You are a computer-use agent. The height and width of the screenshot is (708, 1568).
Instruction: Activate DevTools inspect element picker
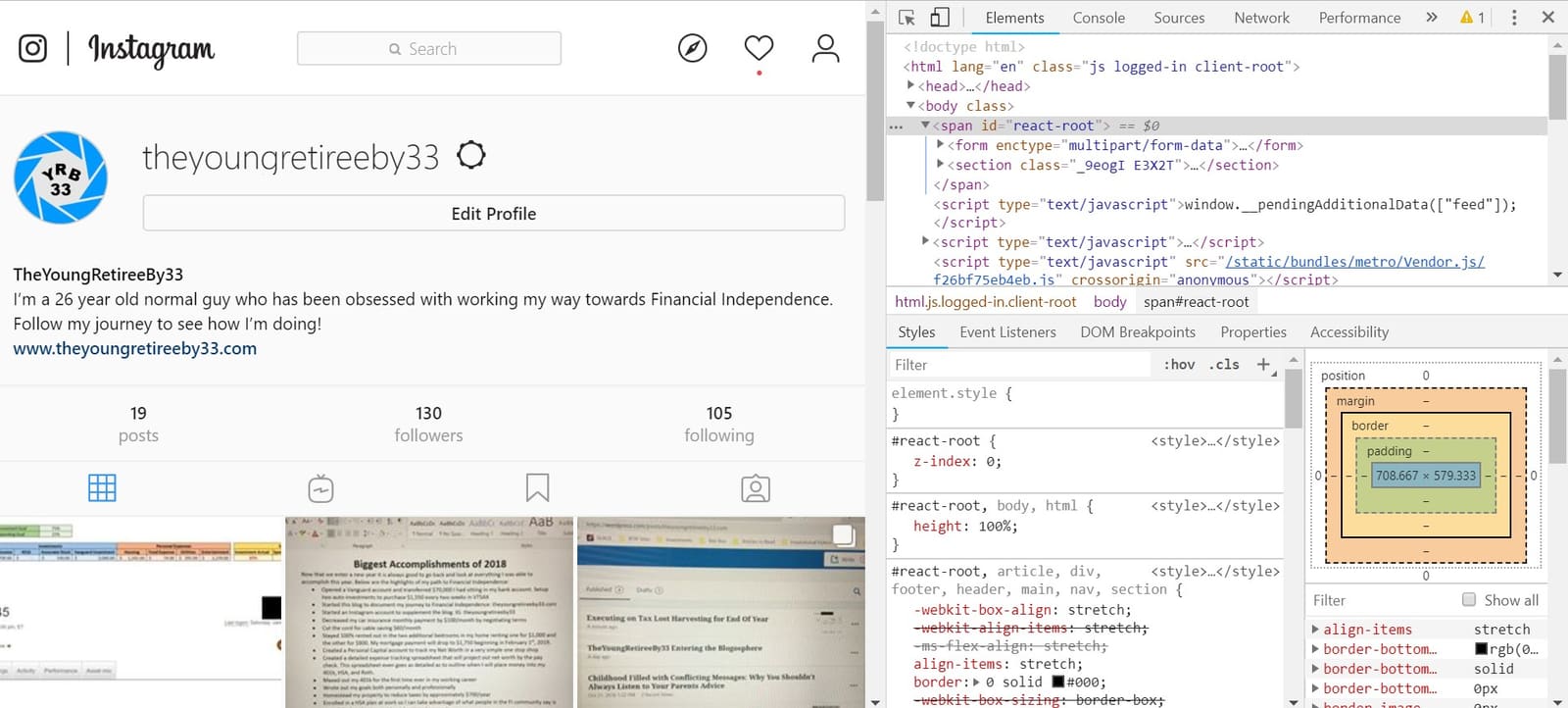(x=906, y=18)
